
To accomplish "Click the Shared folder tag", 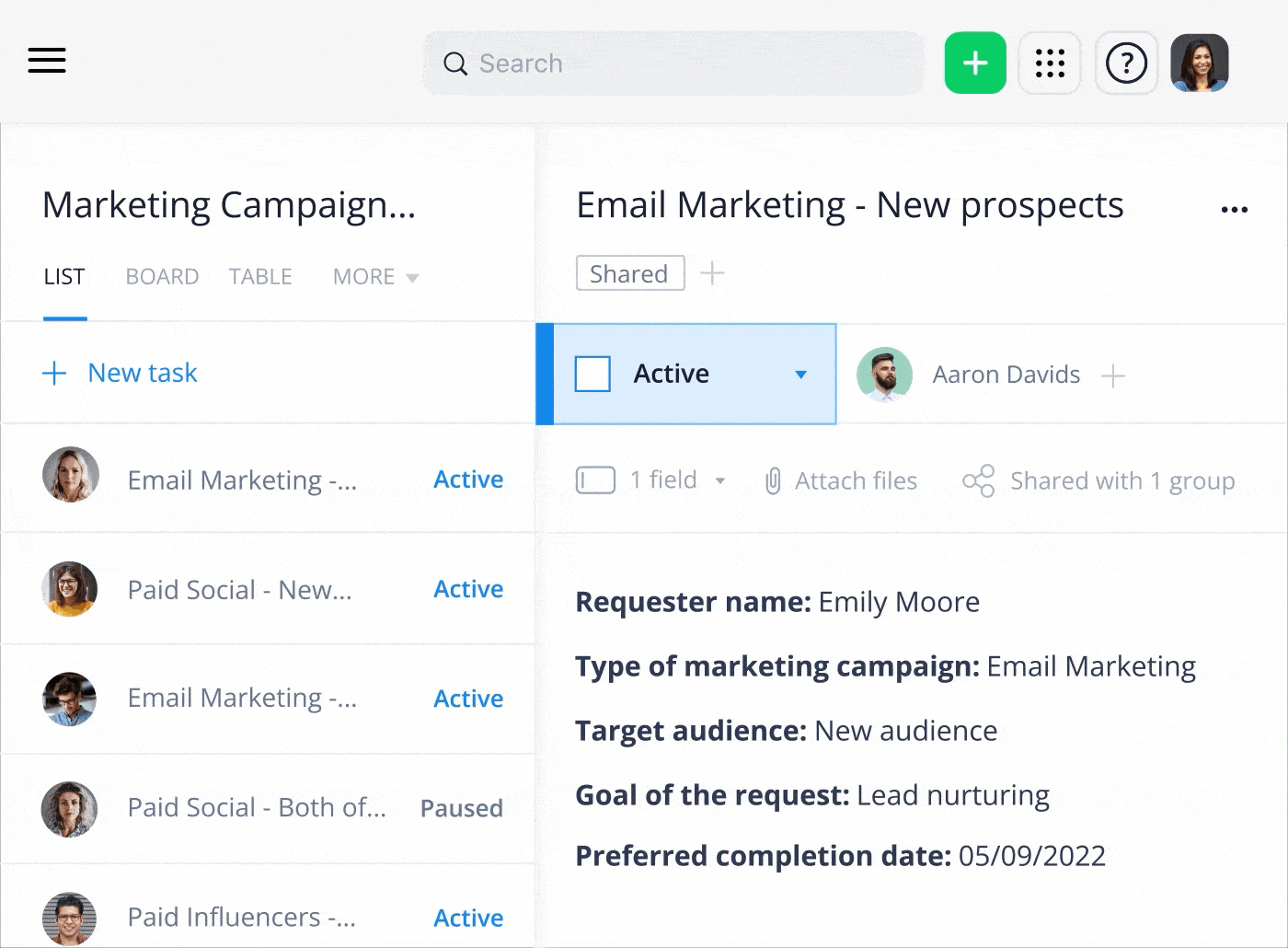I will [x=630, y=273].
